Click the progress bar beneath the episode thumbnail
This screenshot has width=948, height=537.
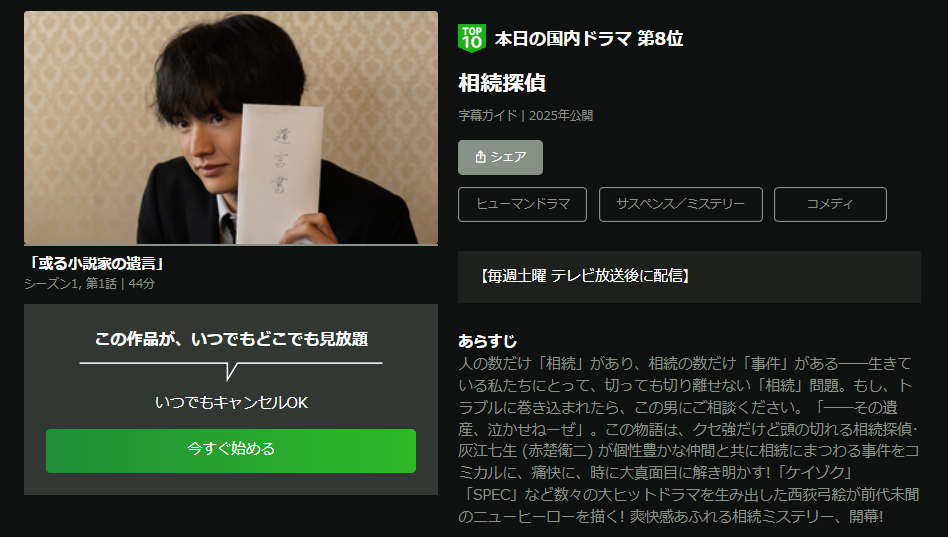click(x=231, y=245)
